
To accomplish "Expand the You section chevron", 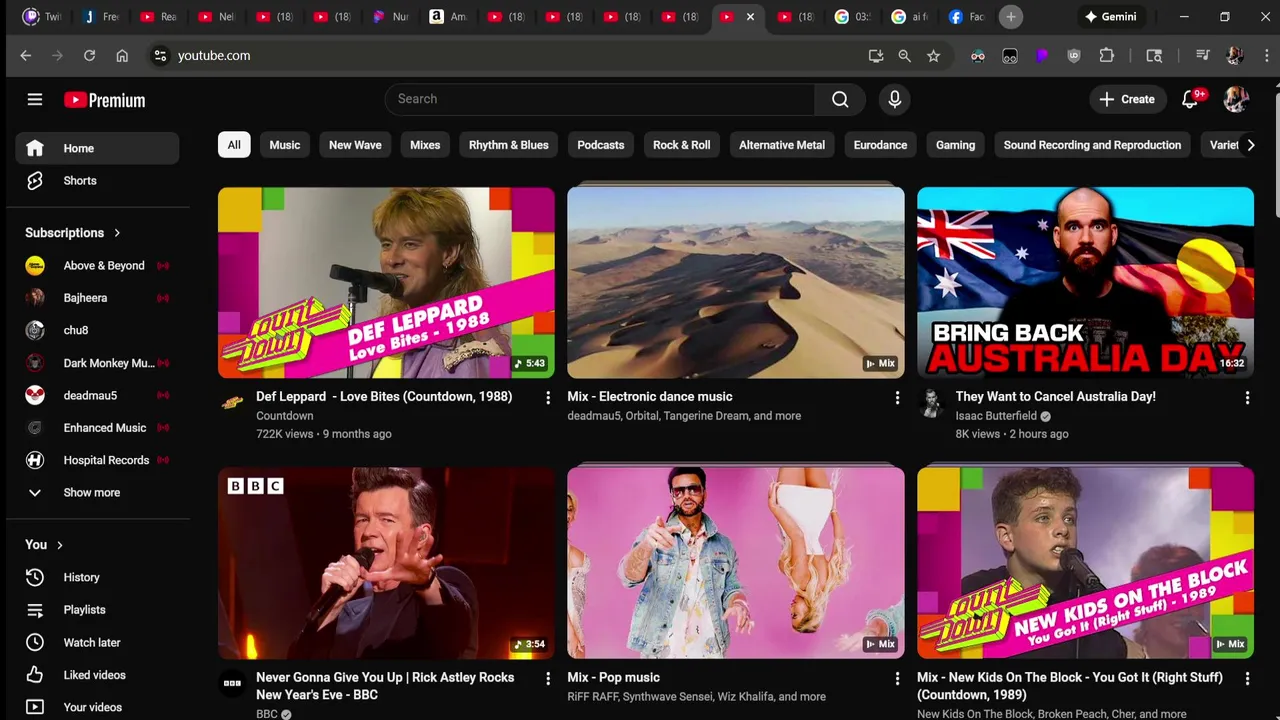I will [x=60, y=545].
